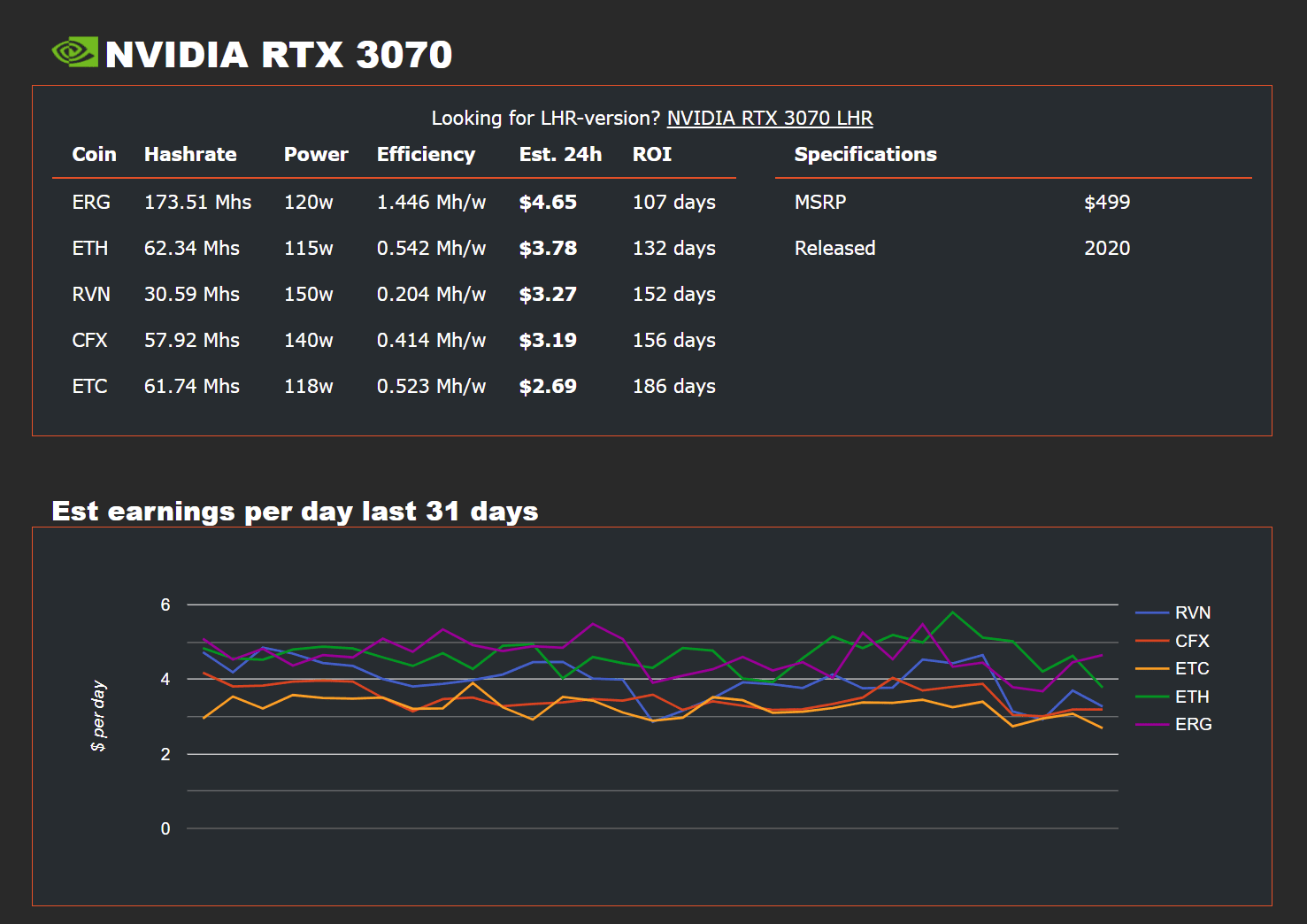Click the NVIDIA RTX 3070 heading
Viewport: 1307px width, 924px height.
pyautogui.click(x=279, y=54)
